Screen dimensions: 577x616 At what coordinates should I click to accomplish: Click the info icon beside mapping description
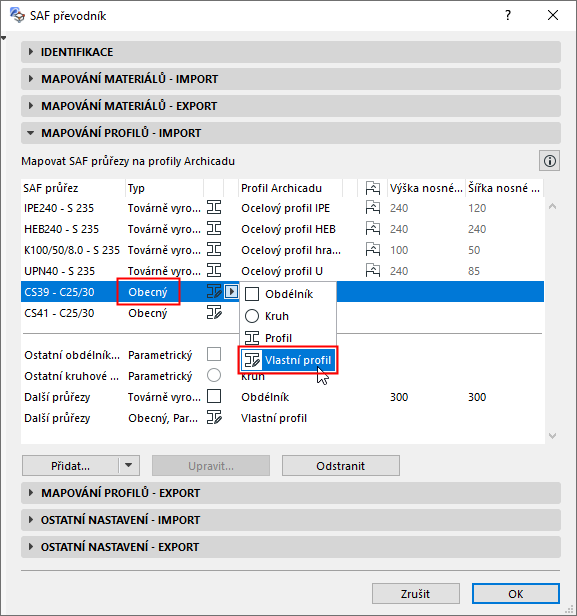click(550, 161)
